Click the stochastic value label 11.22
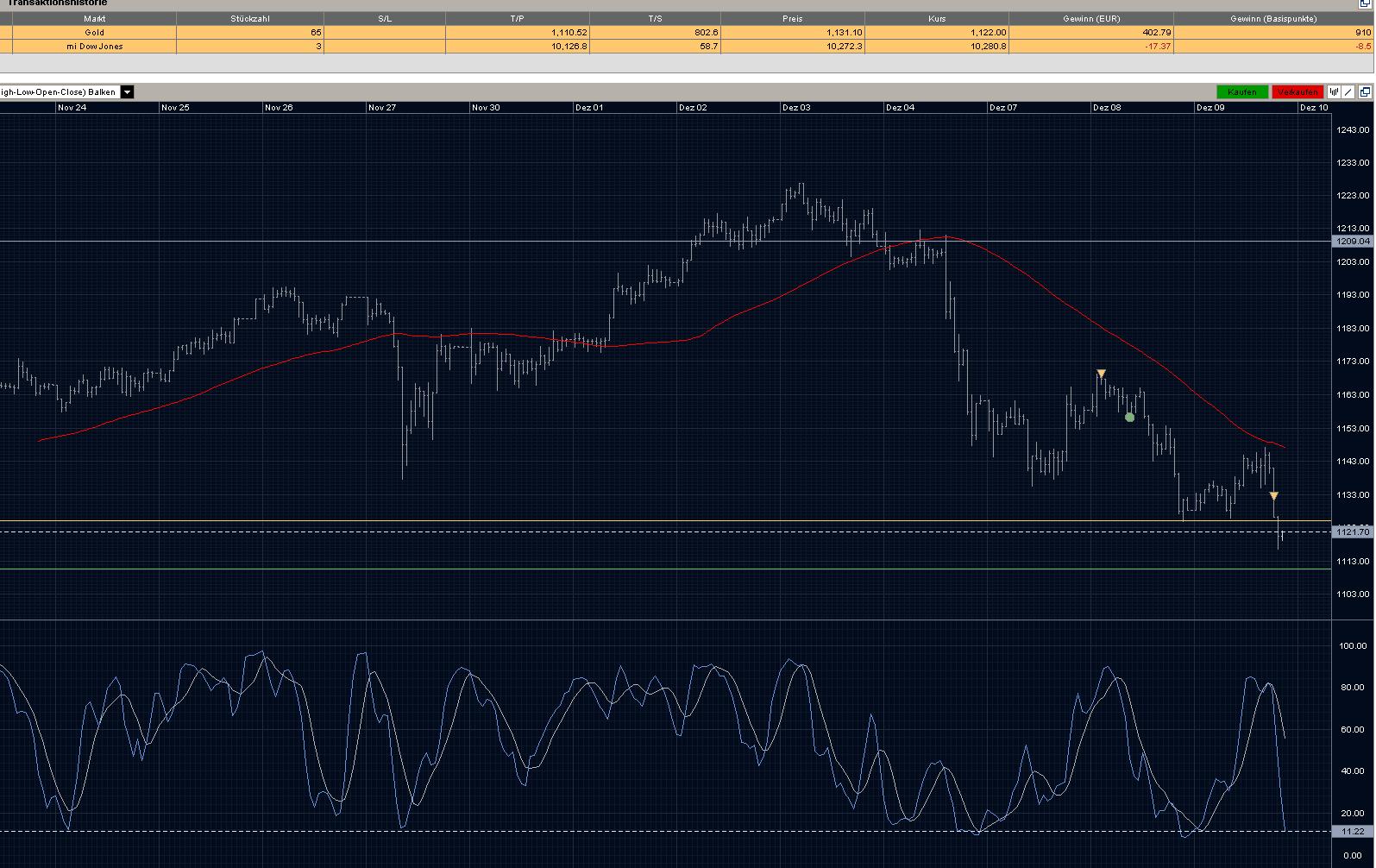 click(x=1353, y=832)
